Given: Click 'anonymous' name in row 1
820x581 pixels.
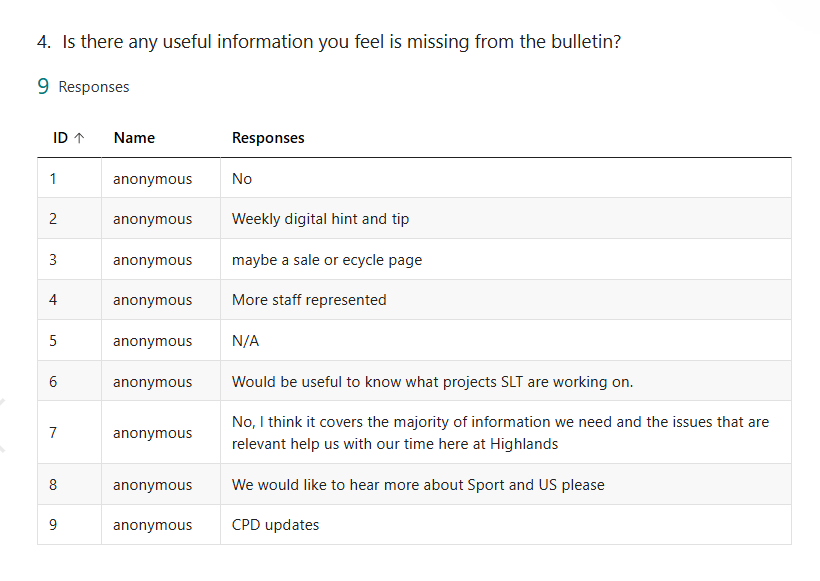Looking at the screenshot, I should coord(152,179).
